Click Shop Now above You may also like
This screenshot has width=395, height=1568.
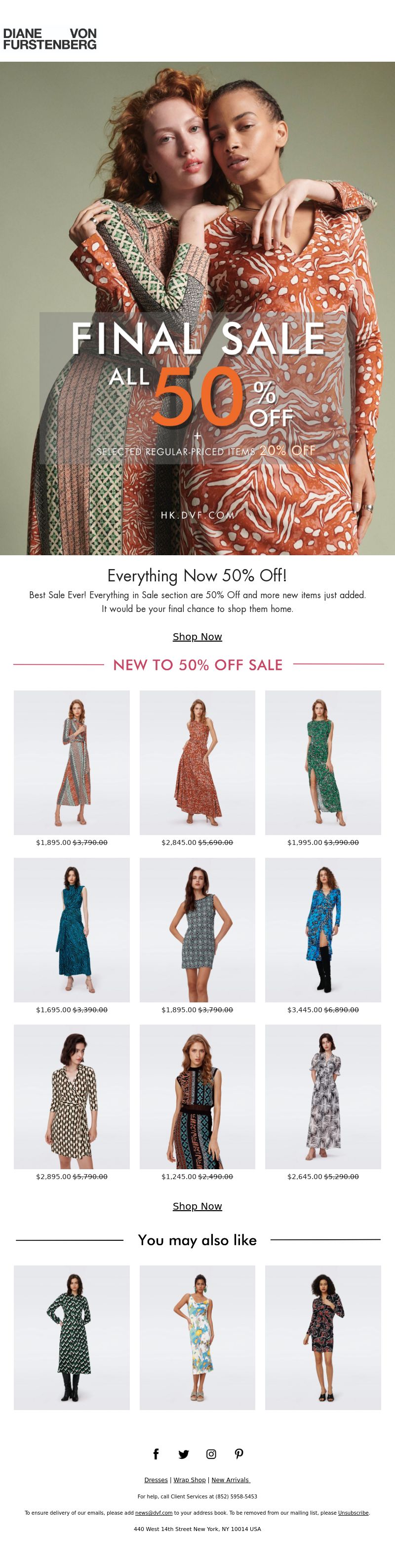(x=197, y=1206)
